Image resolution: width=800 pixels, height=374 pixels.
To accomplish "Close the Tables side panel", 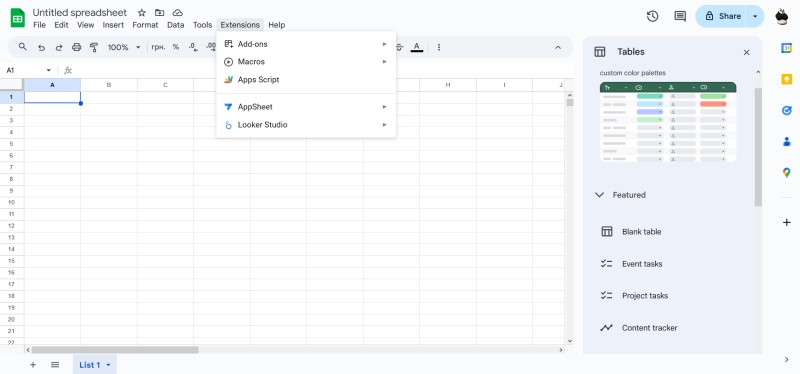I will click(746, 53).
